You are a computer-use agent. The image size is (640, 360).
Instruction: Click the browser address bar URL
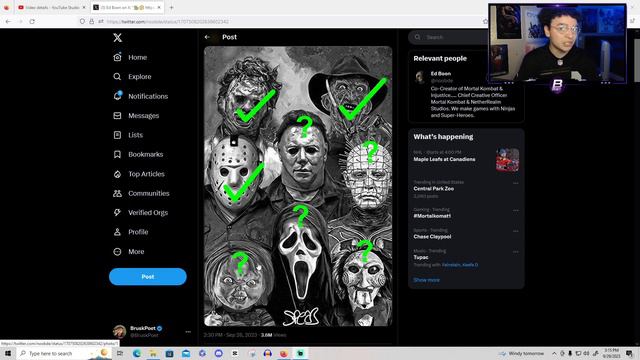coord(167,22)
